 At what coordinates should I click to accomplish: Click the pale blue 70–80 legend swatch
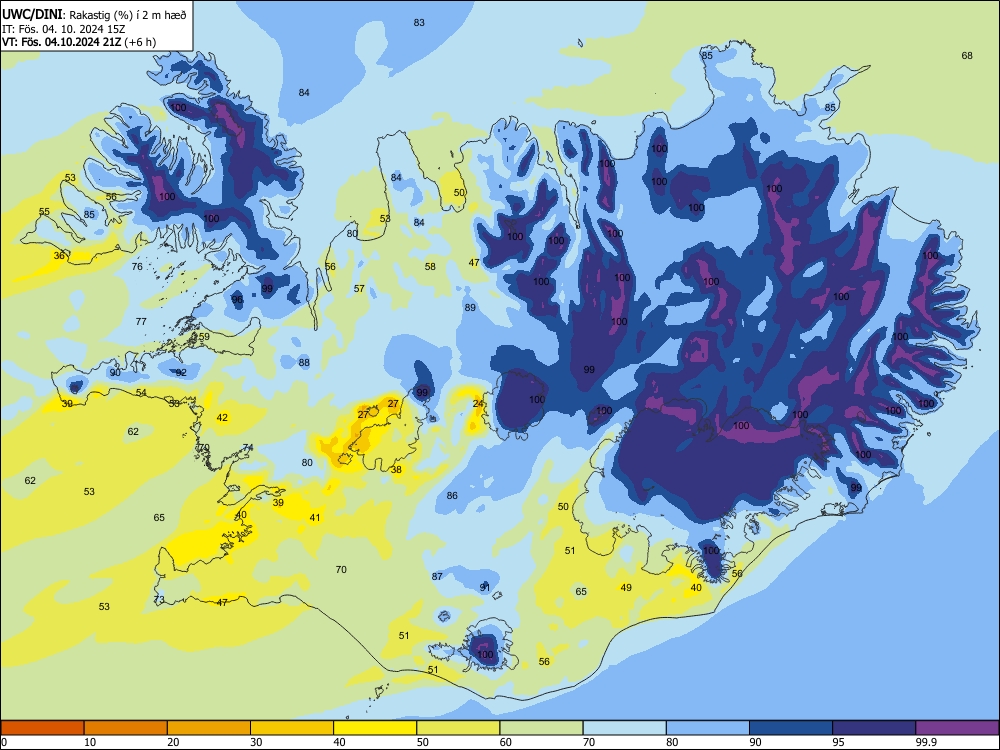[x=624, y=728]
